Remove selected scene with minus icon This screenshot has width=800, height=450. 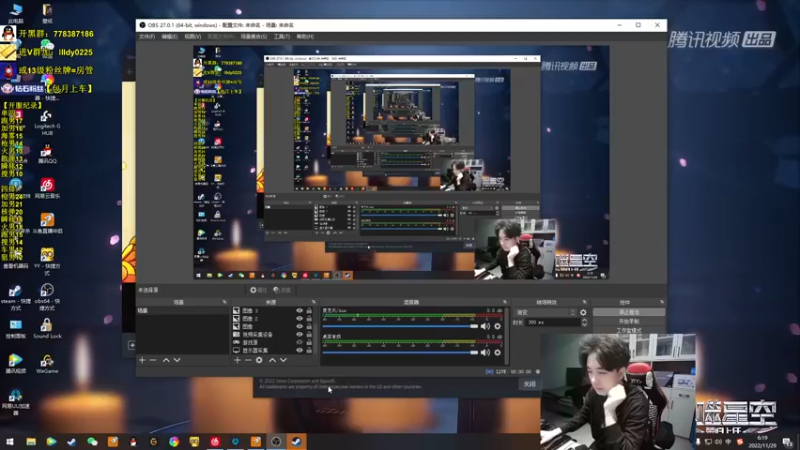click(x=153, y=360)
